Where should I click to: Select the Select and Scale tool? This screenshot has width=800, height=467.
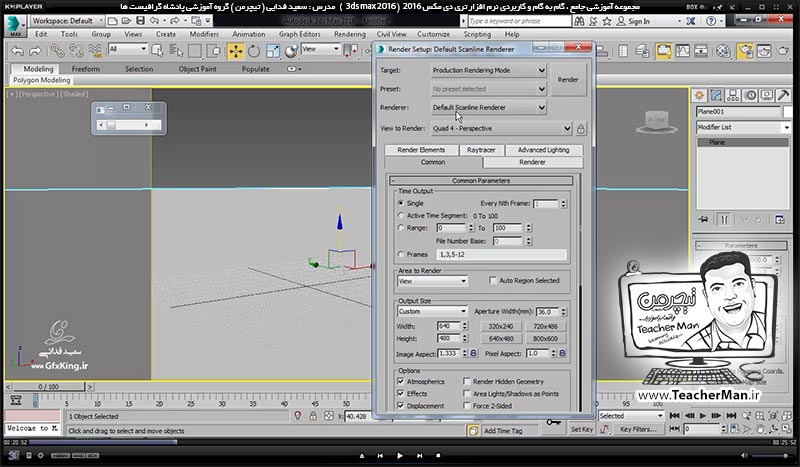click(272, 51)
